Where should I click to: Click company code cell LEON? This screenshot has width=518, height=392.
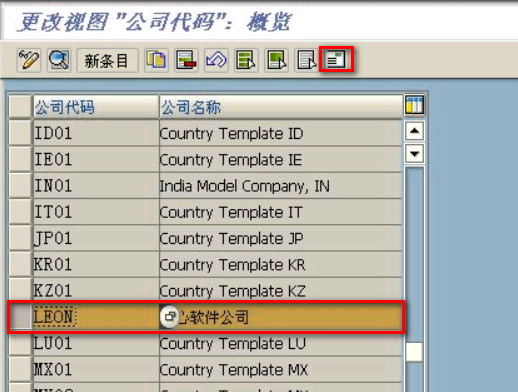point(96,317)
